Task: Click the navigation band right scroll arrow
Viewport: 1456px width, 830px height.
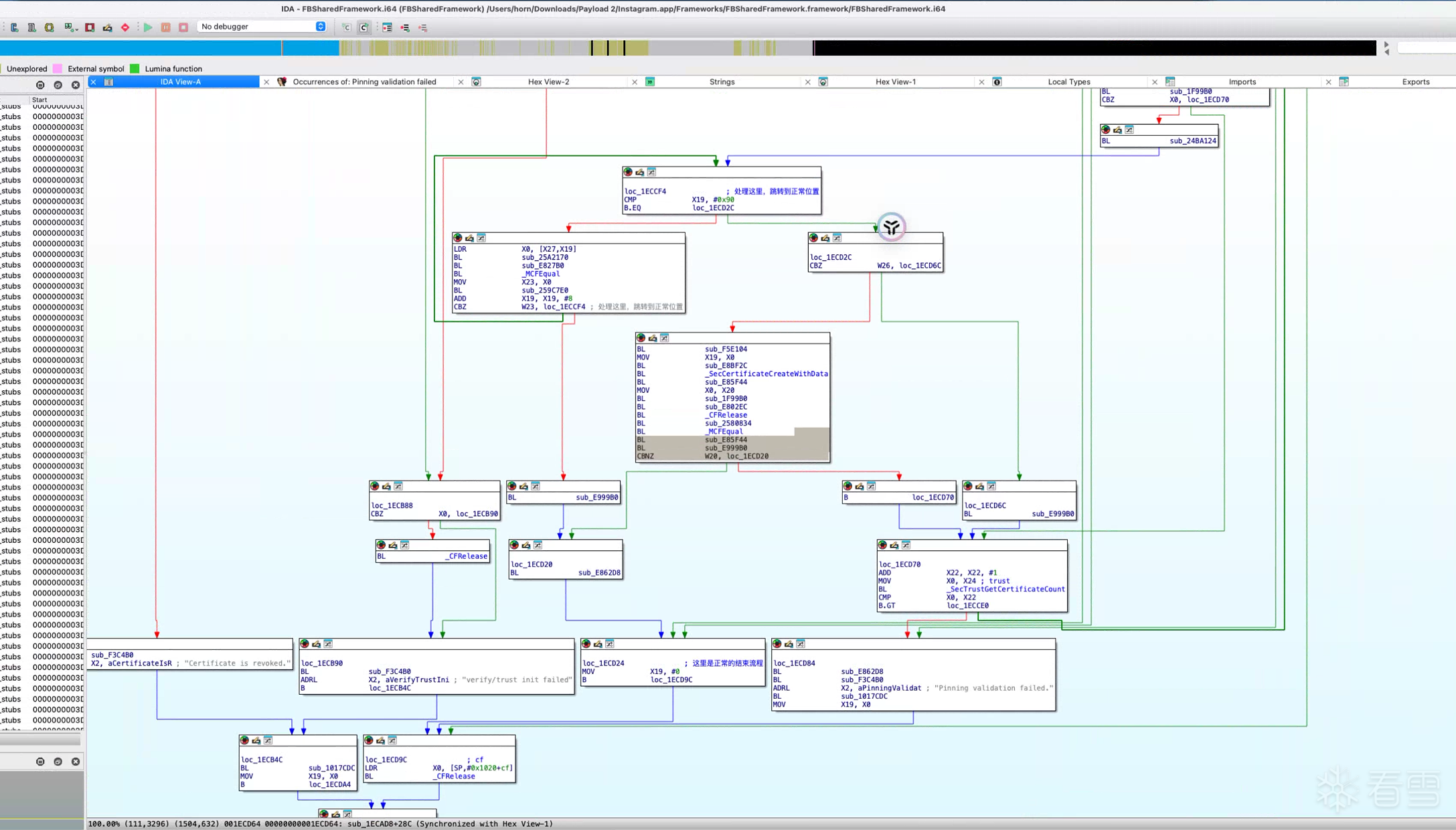Action: [1386, 45]
